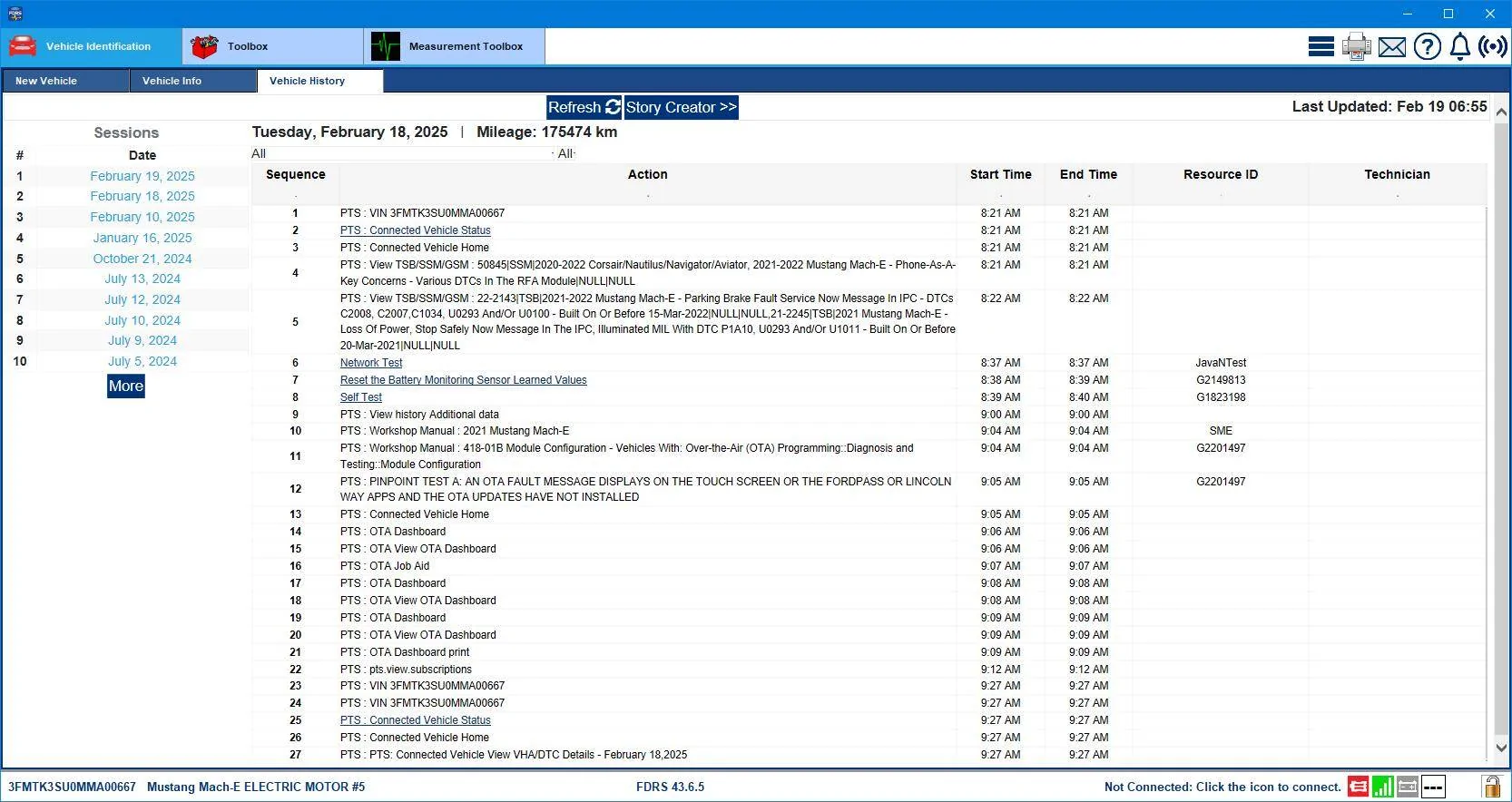Click the Resource ID column header

pyautogui.click(x=1221, y=174)
